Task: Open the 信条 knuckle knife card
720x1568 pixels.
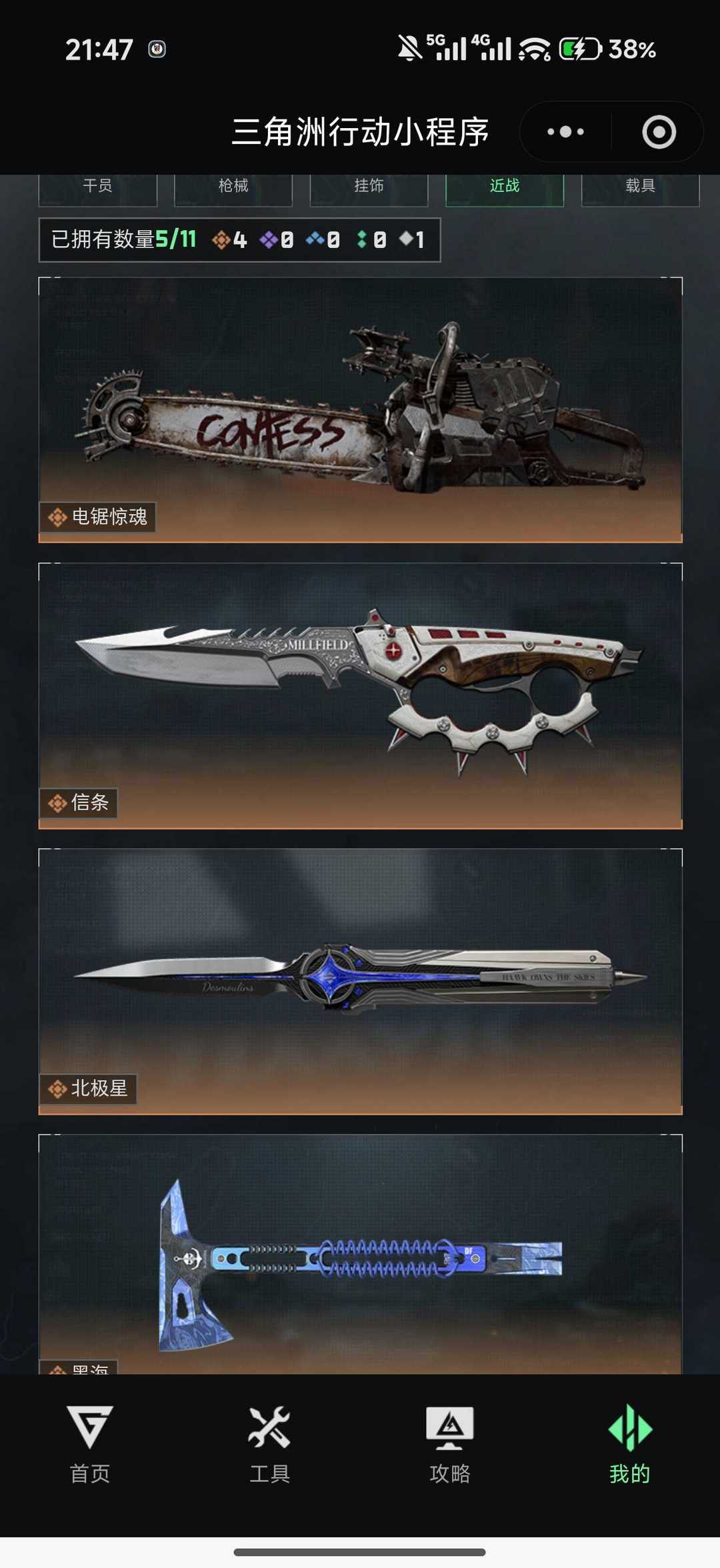Action: tap(361, 696)
